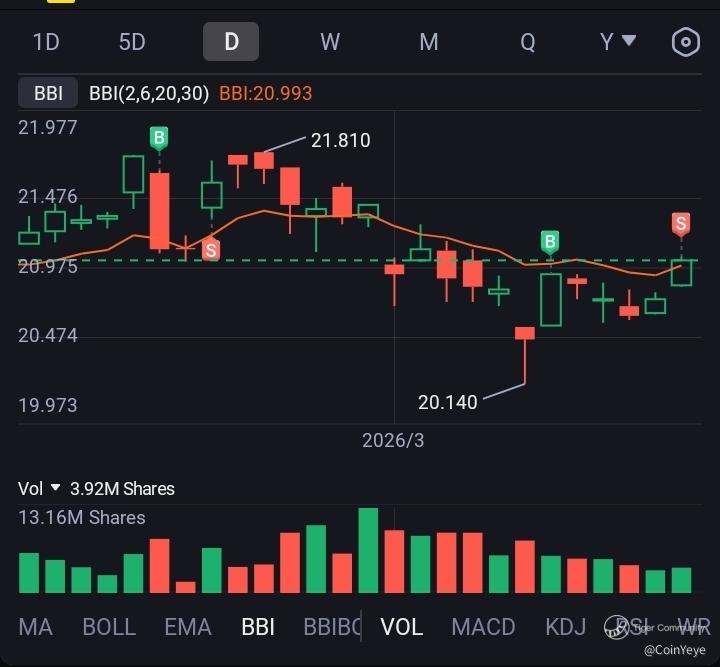Viewport: 720px width, 667px height.
Task: Select the 5D timeframe tab
Action: pos(132,42)
